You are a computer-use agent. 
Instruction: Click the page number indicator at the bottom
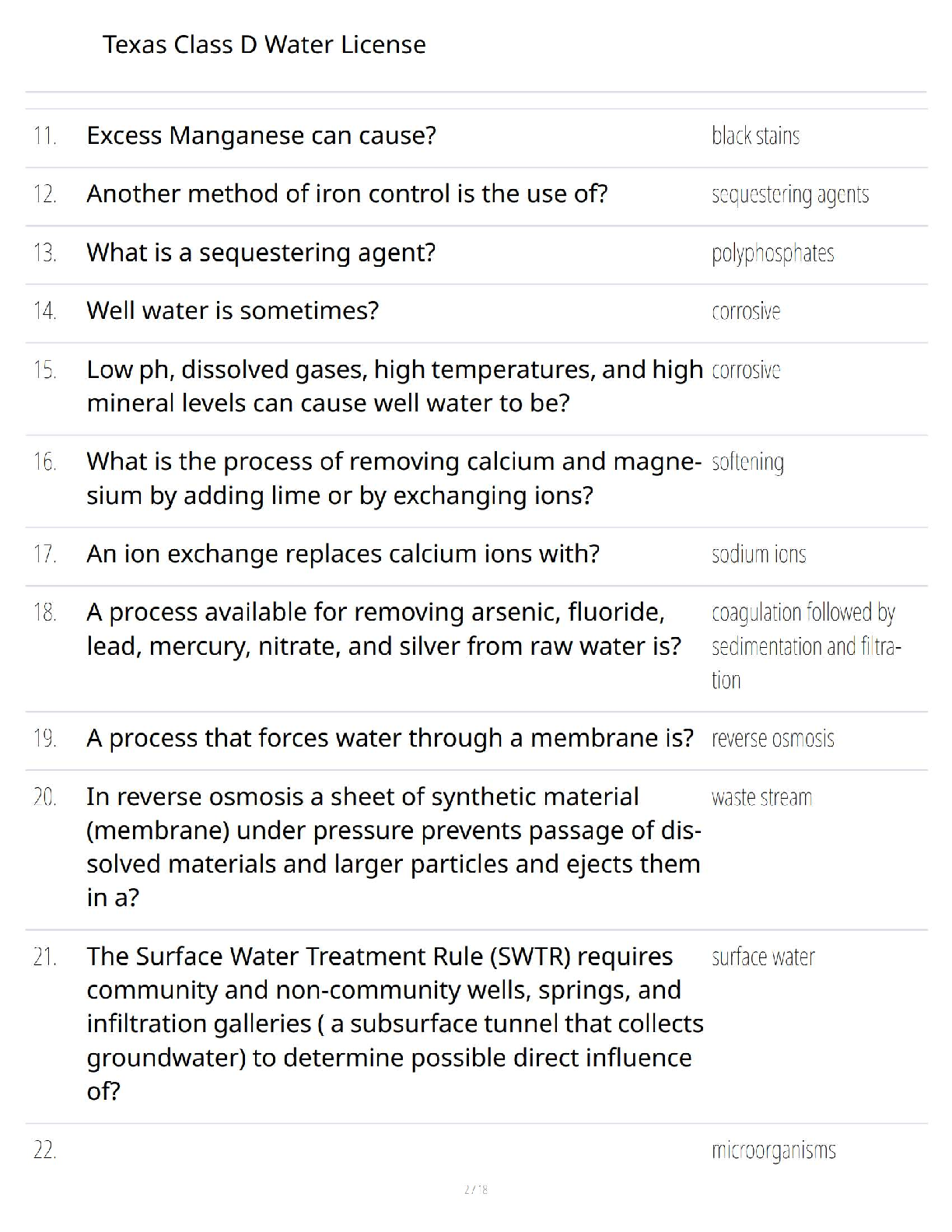point(475,1189)
